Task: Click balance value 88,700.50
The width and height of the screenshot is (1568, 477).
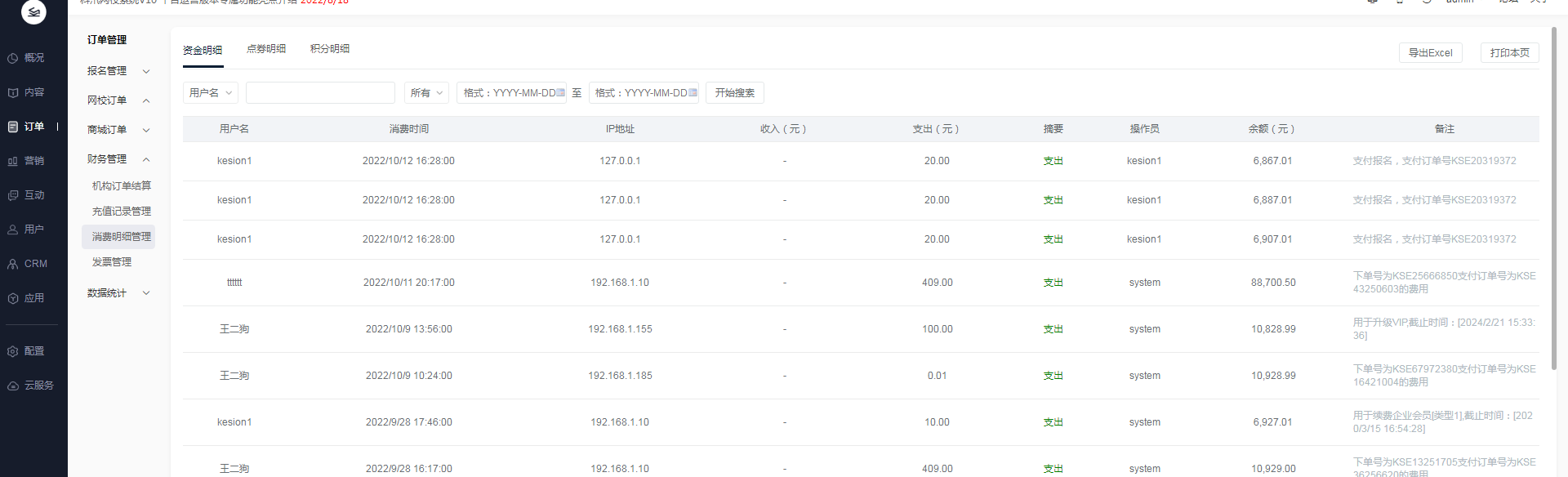Action: (1273, 283)
